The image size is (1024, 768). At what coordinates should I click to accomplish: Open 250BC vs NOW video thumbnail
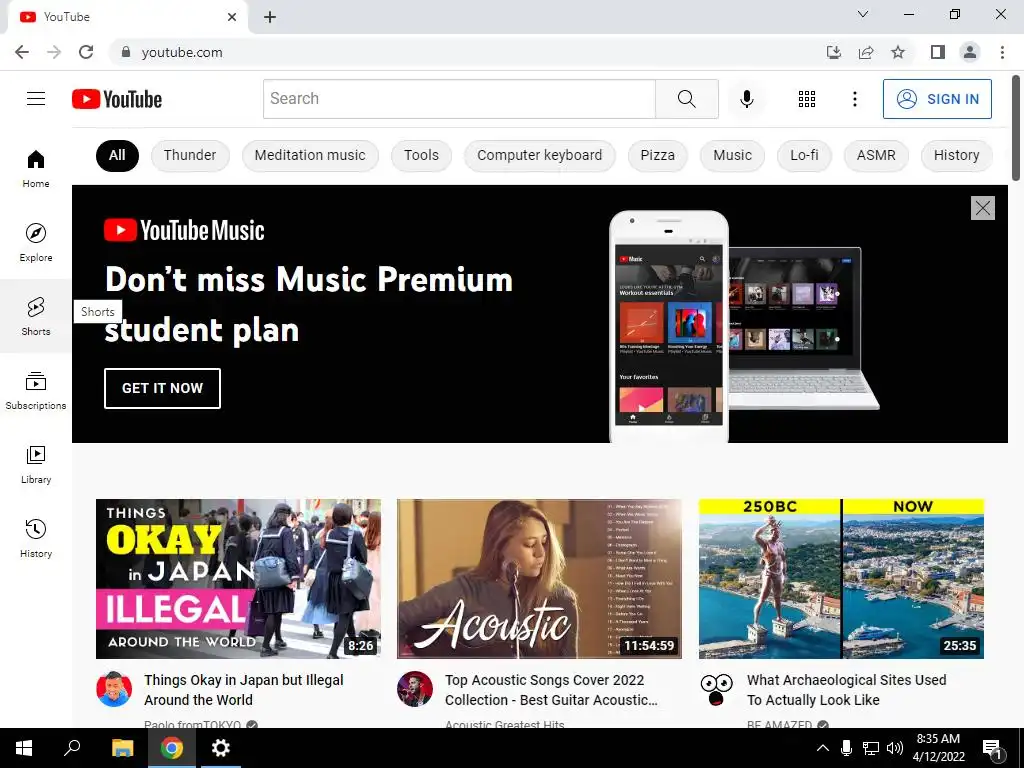click(841, 579)
